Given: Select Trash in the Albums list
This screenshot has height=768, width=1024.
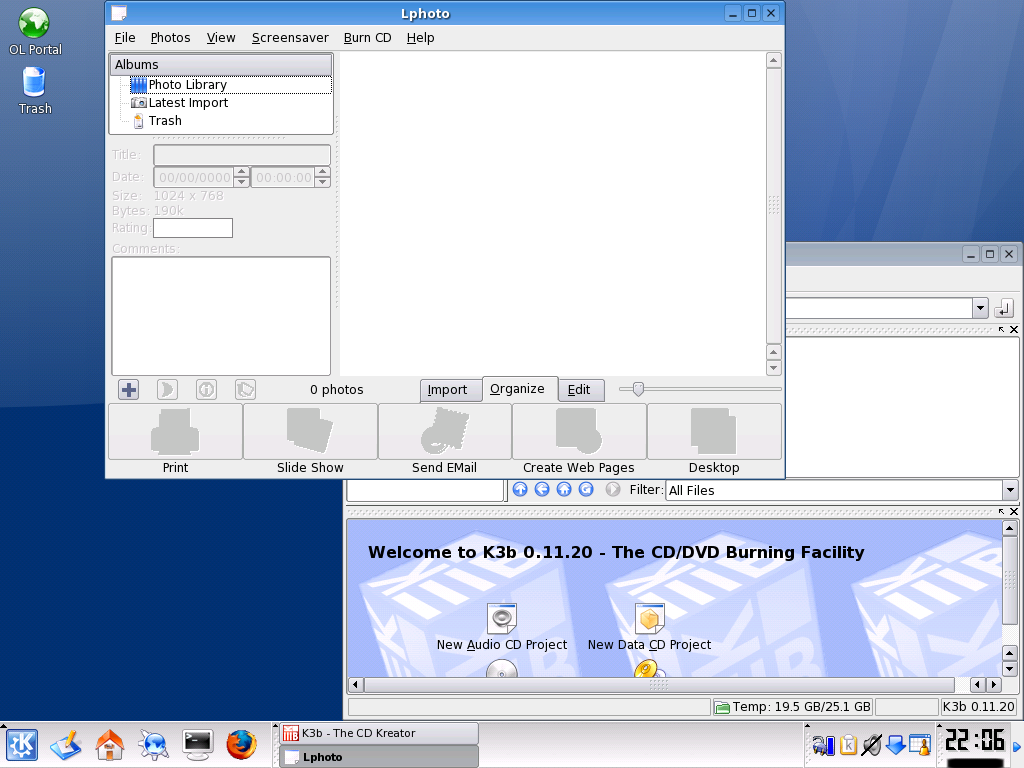Looking at the screenshot, I should [165, 121].
